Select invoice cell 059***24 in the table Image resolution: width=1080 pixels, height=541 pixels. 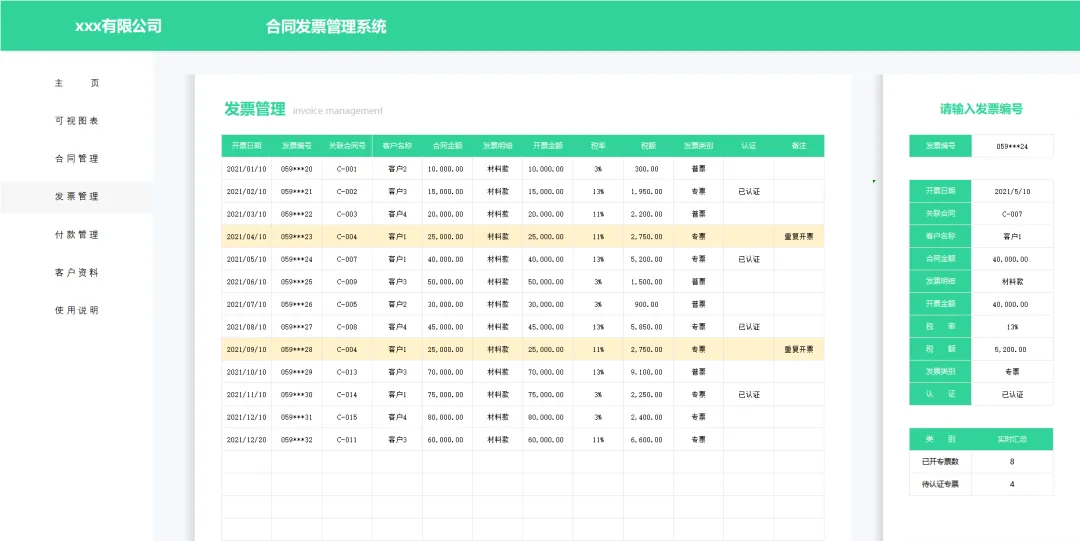296,260
